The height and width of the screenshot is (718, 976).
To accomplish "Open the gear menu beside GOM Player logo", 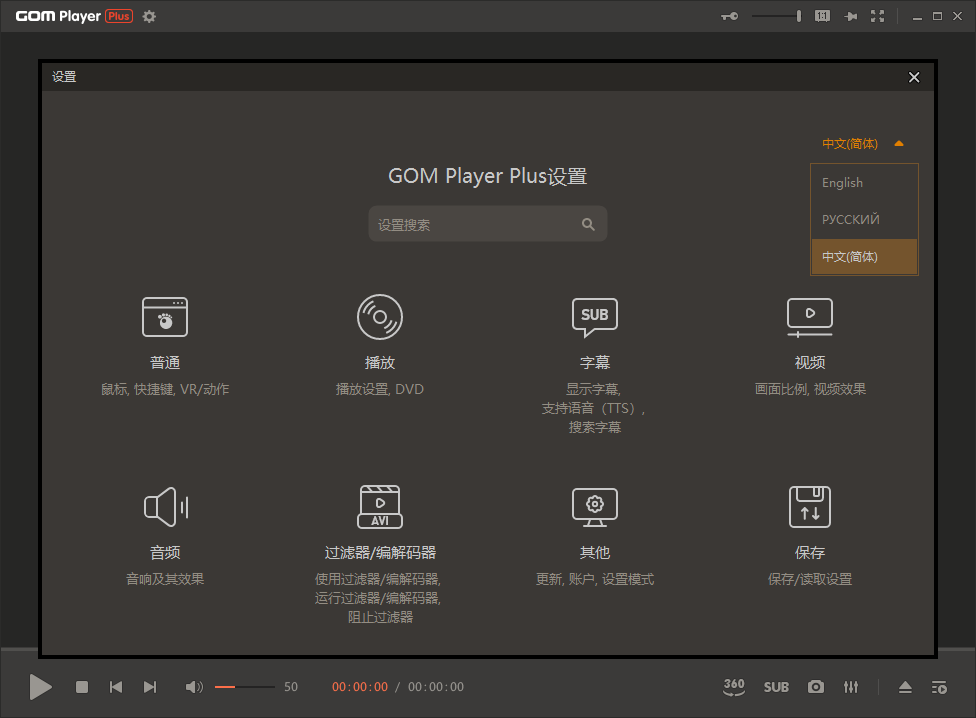I will tap(149, 17).
